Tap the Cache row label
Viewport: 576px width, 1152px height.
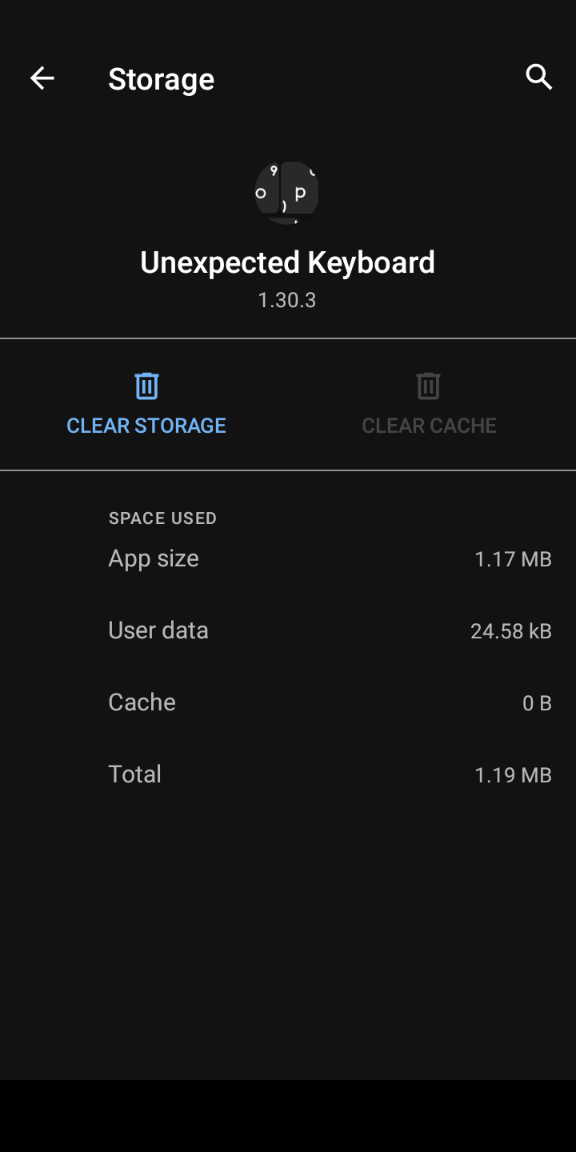click(142, 702)
